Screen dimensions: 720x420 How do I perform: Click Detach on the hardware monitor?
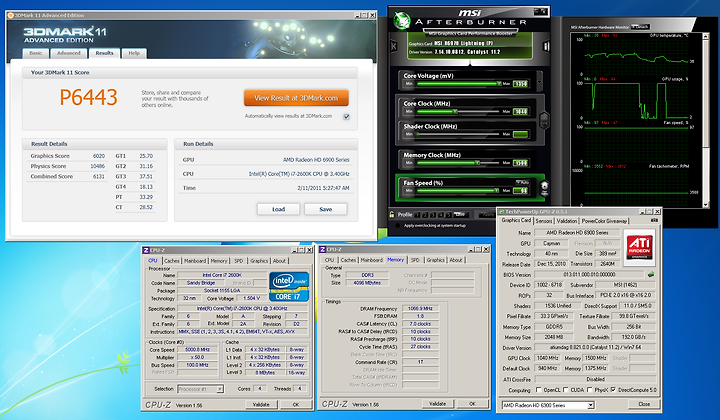pyautogui.click(x=641, y=27)
